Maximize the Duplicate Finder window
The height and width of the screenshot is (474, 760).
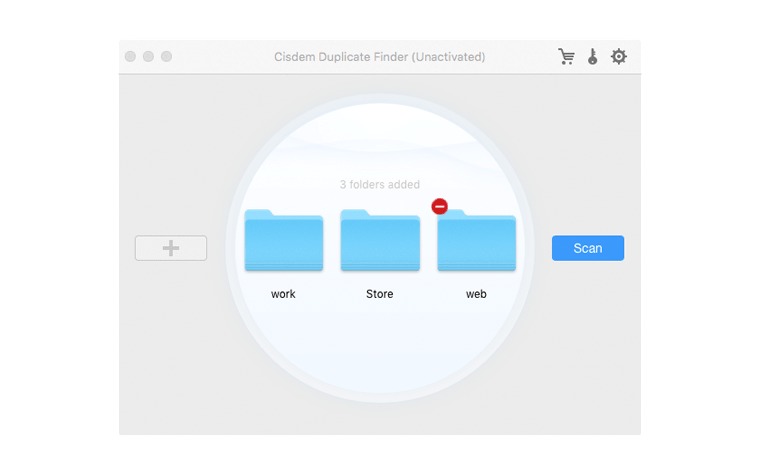166,57
